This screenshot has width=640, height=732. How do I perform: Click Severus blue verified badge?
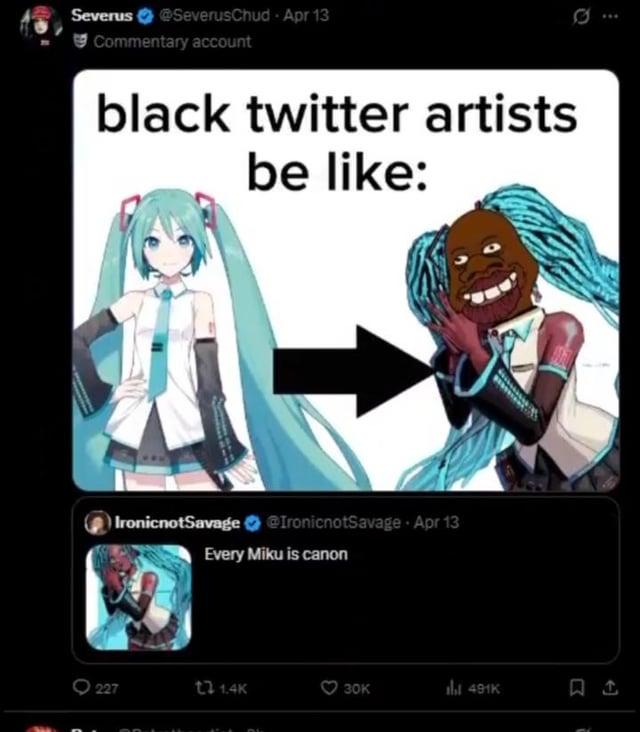(146, 16)
